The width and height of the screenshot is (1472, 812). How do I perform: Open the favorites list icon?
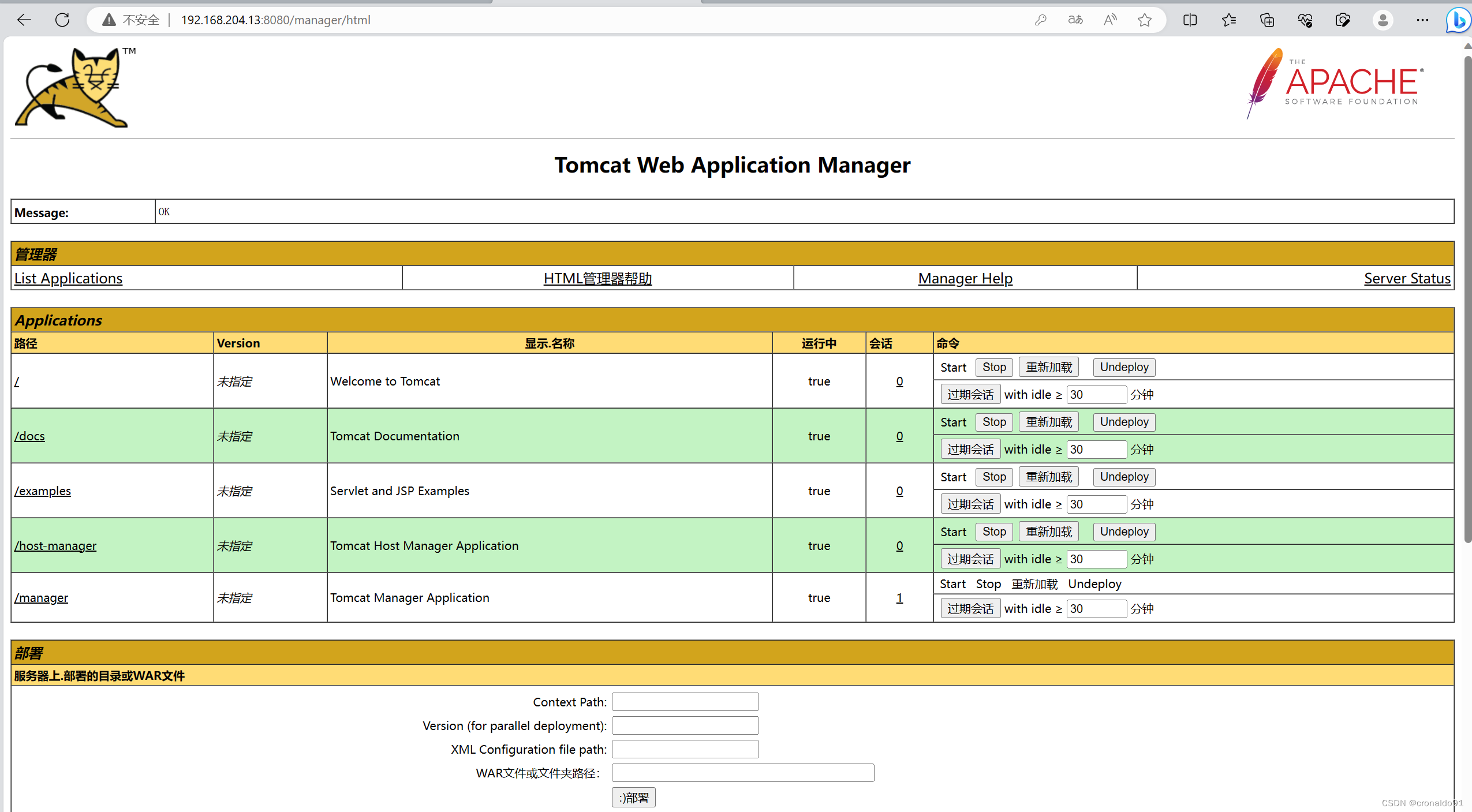coord(1228,20)
